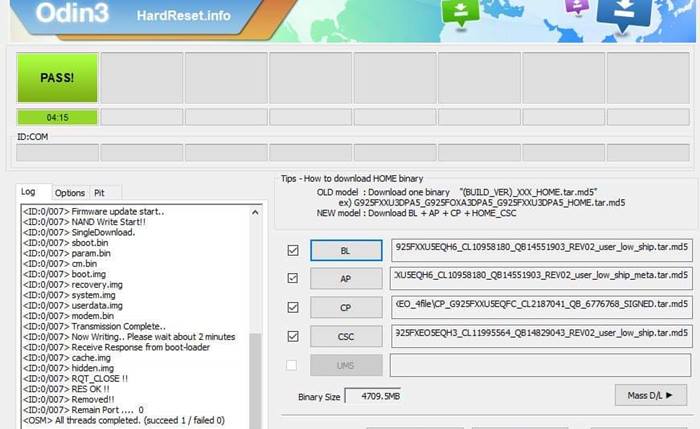Open the Log tab
The height and width of the screenshot is (429, 700).
click(28, 192)
